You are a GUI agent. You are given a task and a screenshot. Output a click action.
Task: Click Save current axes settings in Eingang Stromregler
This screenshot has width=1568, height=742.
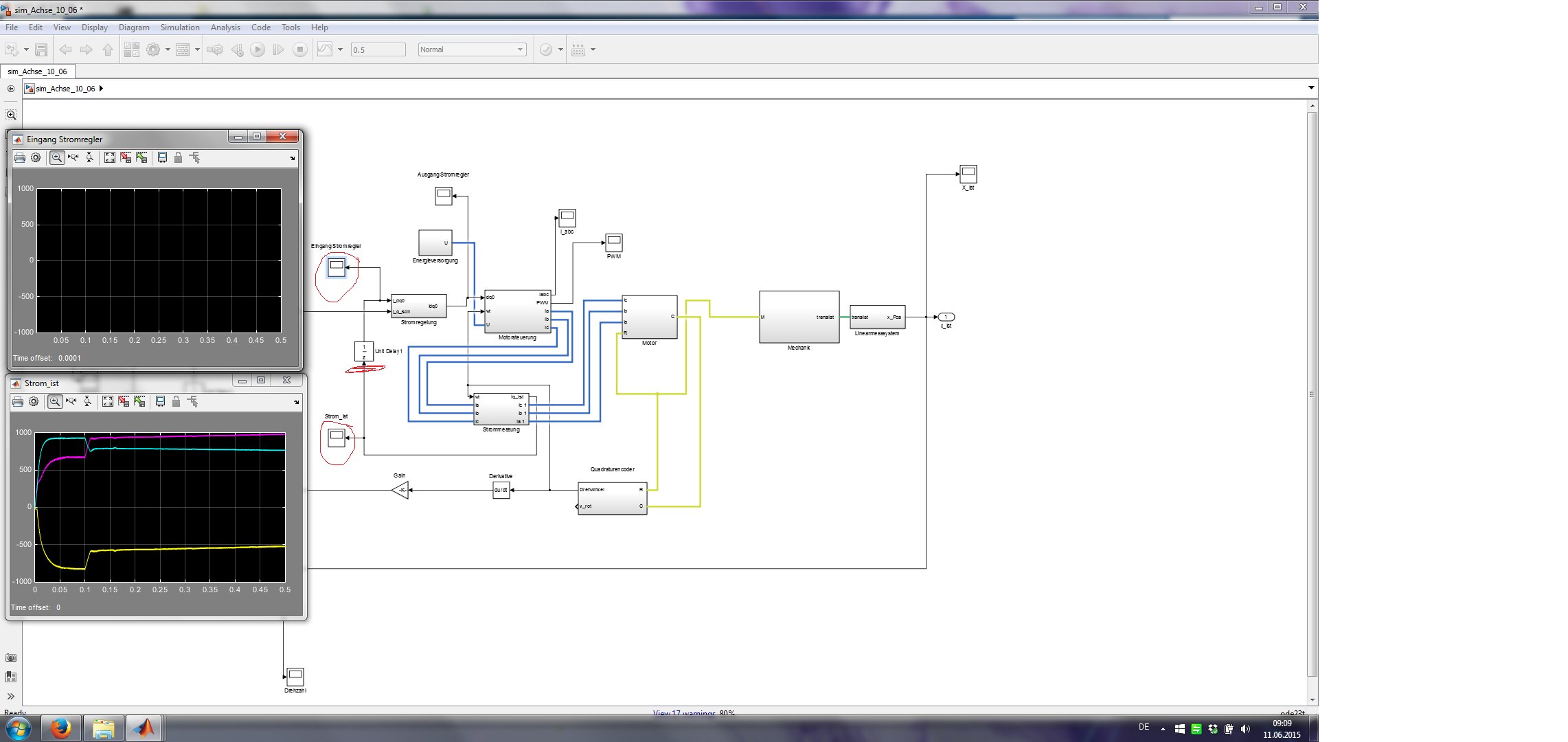(126, 158)
